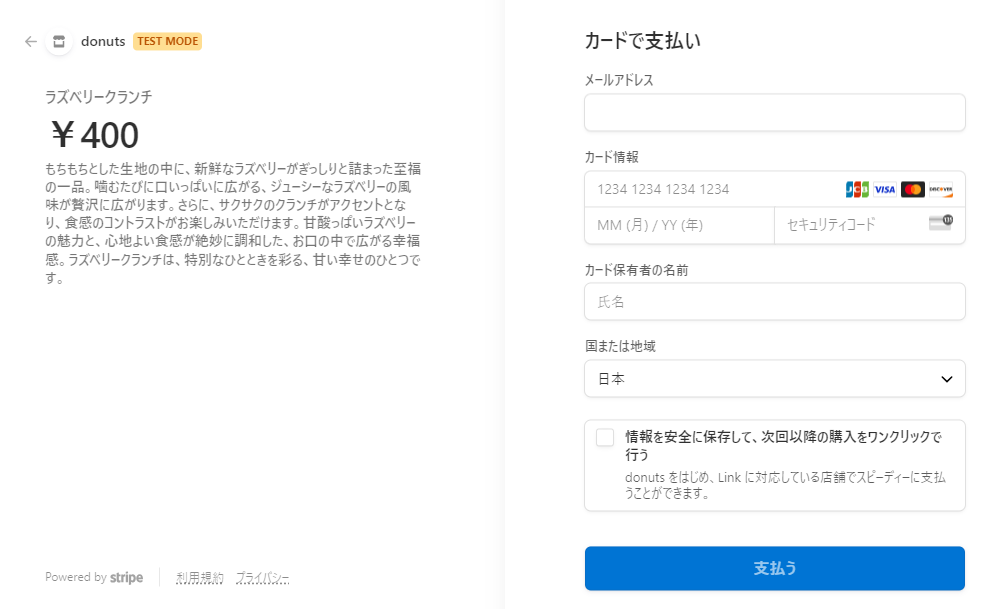Click the card number input field

tap(710, 189)
